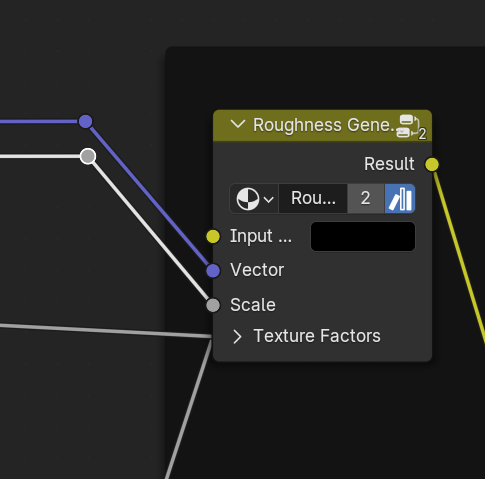Select the purple reroute node

(x=86, y=121)
